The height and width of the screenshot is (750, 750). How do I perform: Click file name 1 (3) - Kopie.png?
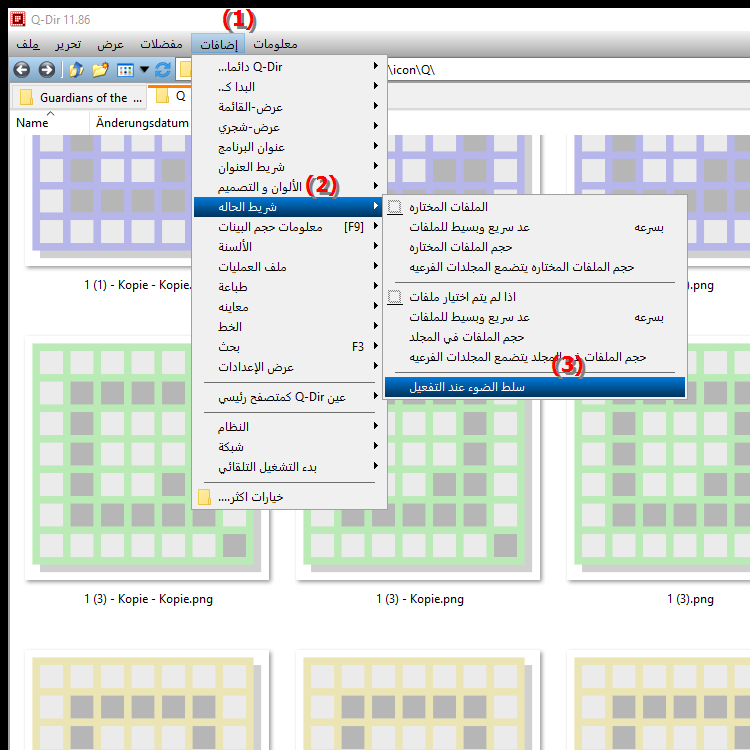tap(420, 599)
